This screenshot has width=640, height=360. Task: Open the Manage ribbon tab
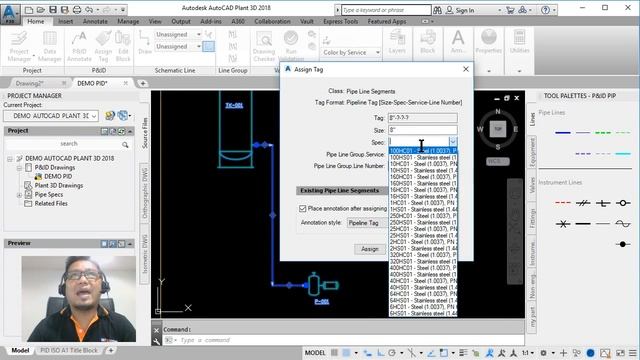click(x=128, y=21)
